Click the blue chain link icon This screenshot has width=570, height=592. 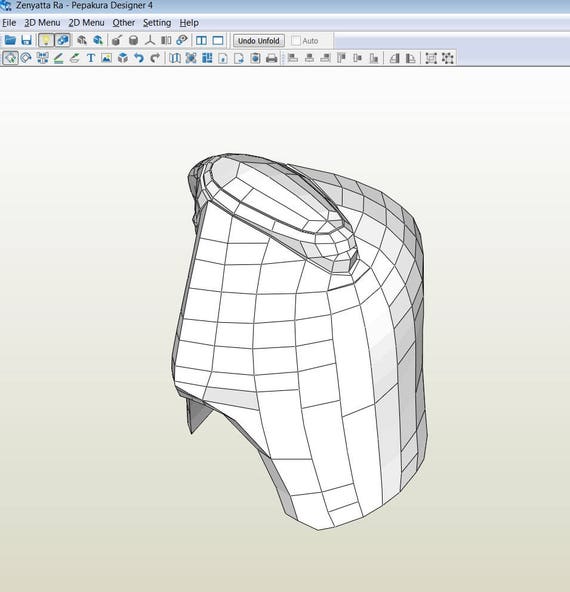click(x=182, y=40)
